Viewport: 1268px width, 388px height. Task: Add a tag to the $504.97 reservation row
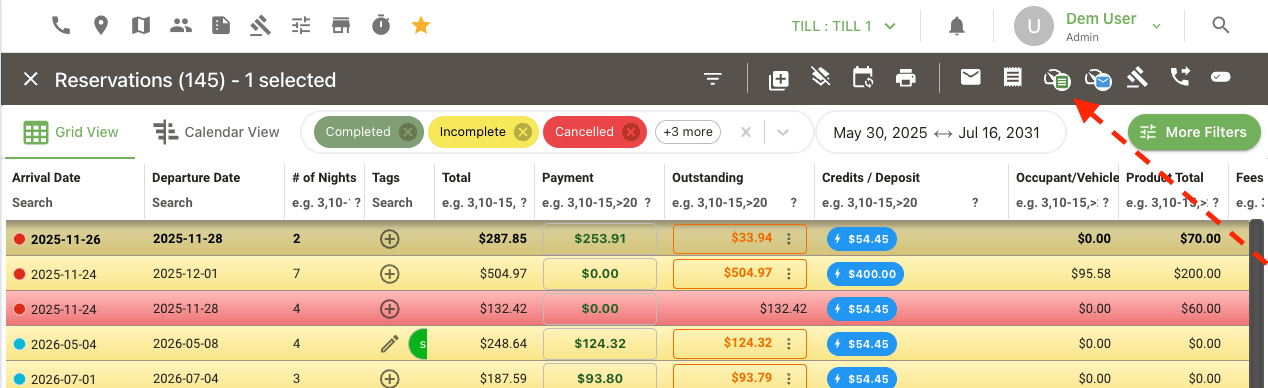click(x=390, y=274)
